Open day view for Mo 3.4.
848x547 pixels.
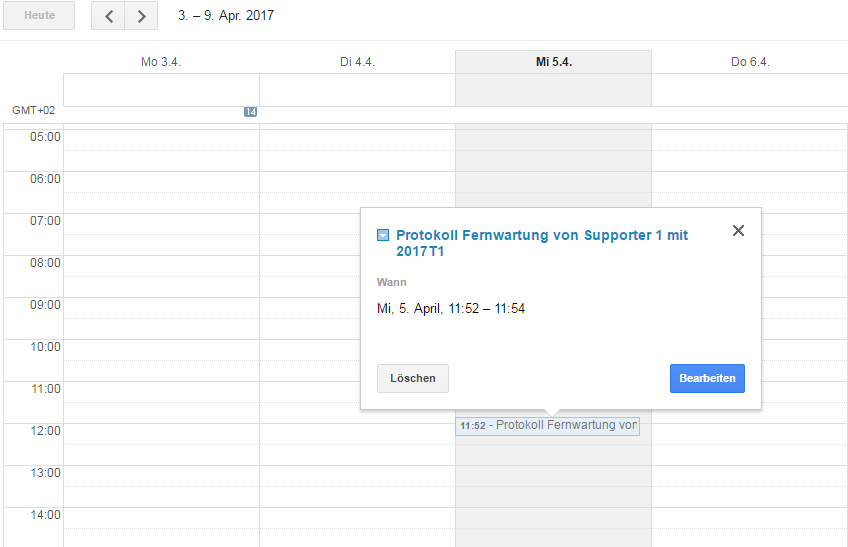click(x=161, y=62)
